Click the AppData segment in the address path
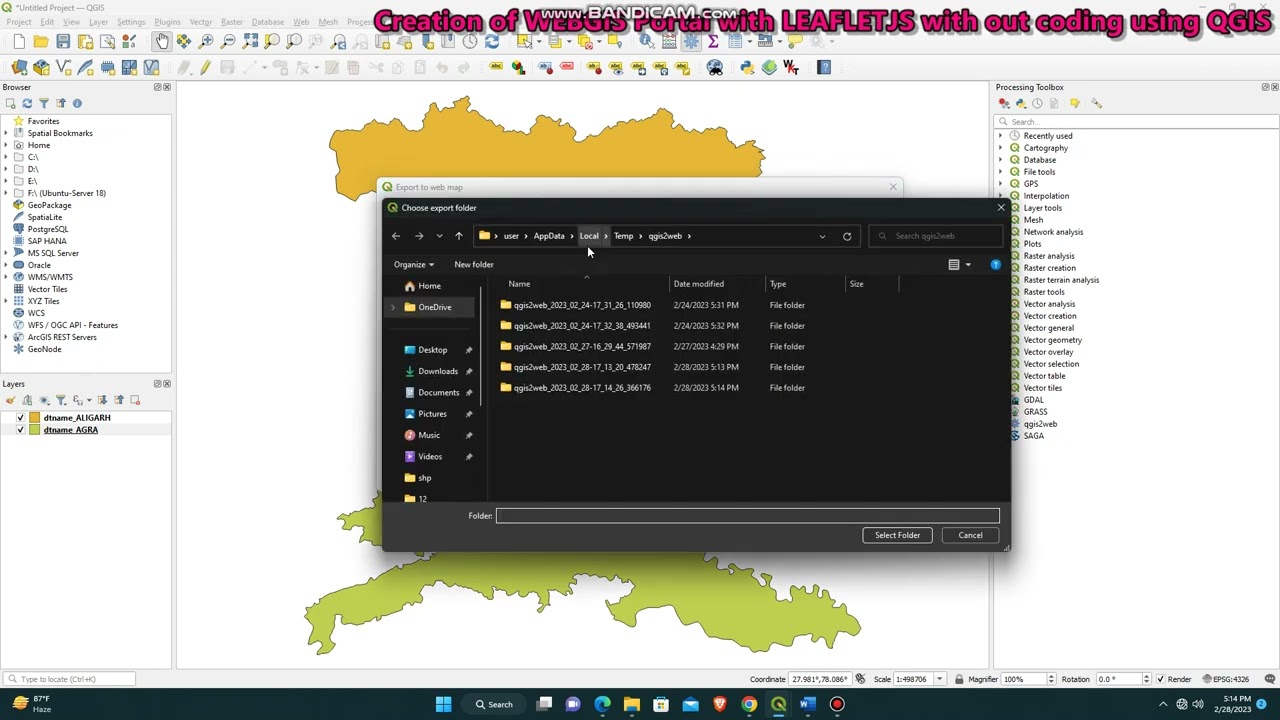This screenshot has width=1280, height=720. pyautogui.click(x=549, y=236)
